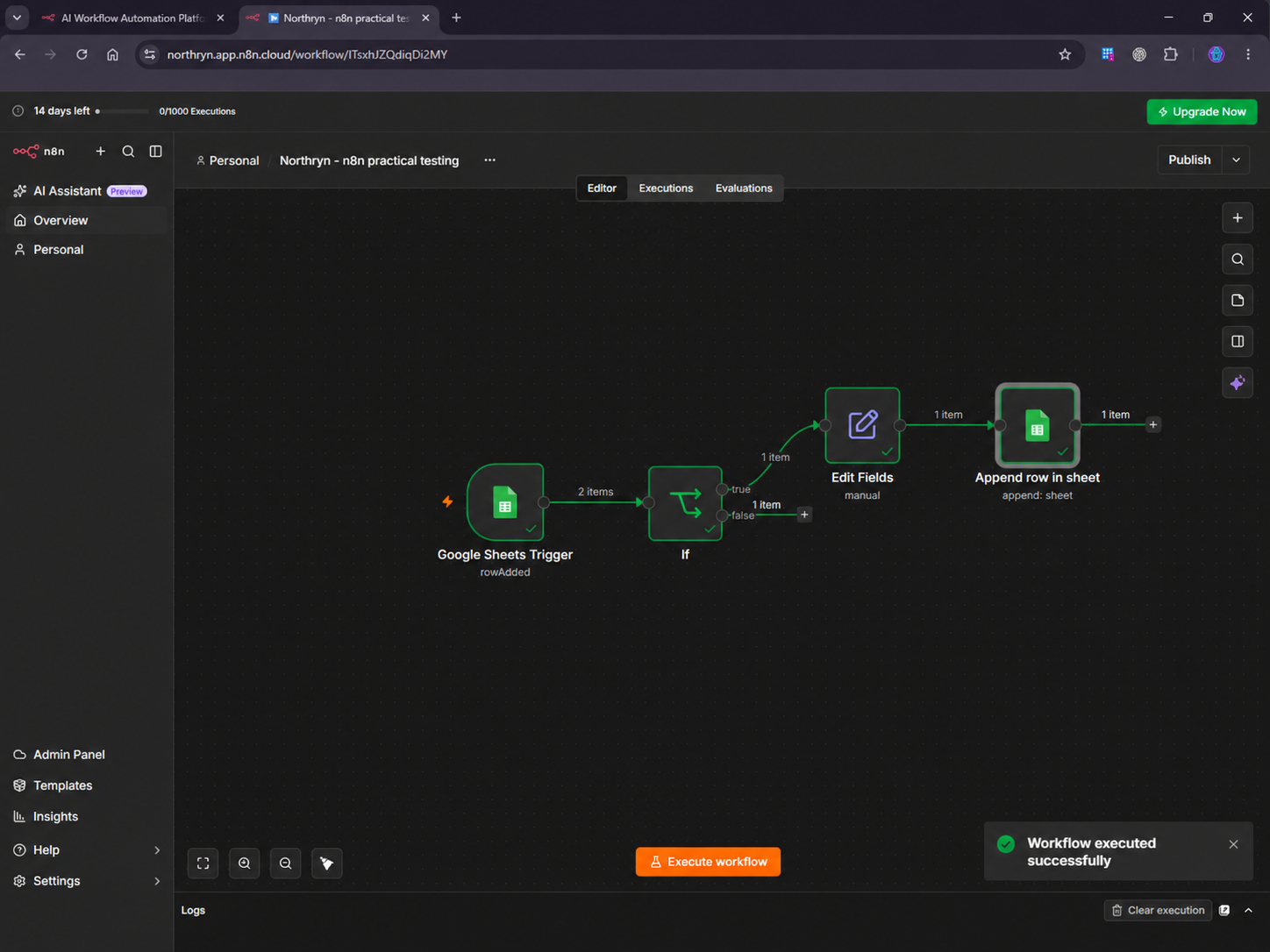1270x952 pixels.
Task: Fit workflow to view
Action: pyautogui.click(x=203, y=863)
